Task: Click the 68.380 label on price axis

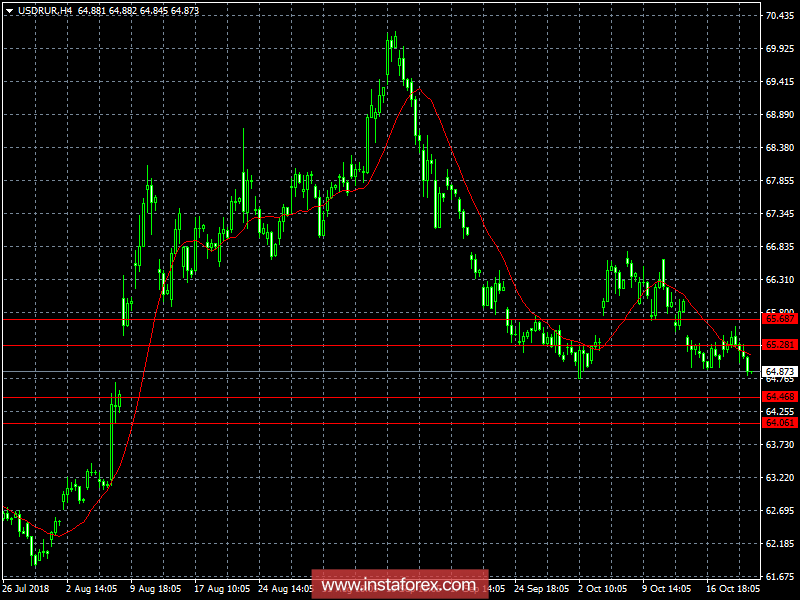Action: (780, 148)
